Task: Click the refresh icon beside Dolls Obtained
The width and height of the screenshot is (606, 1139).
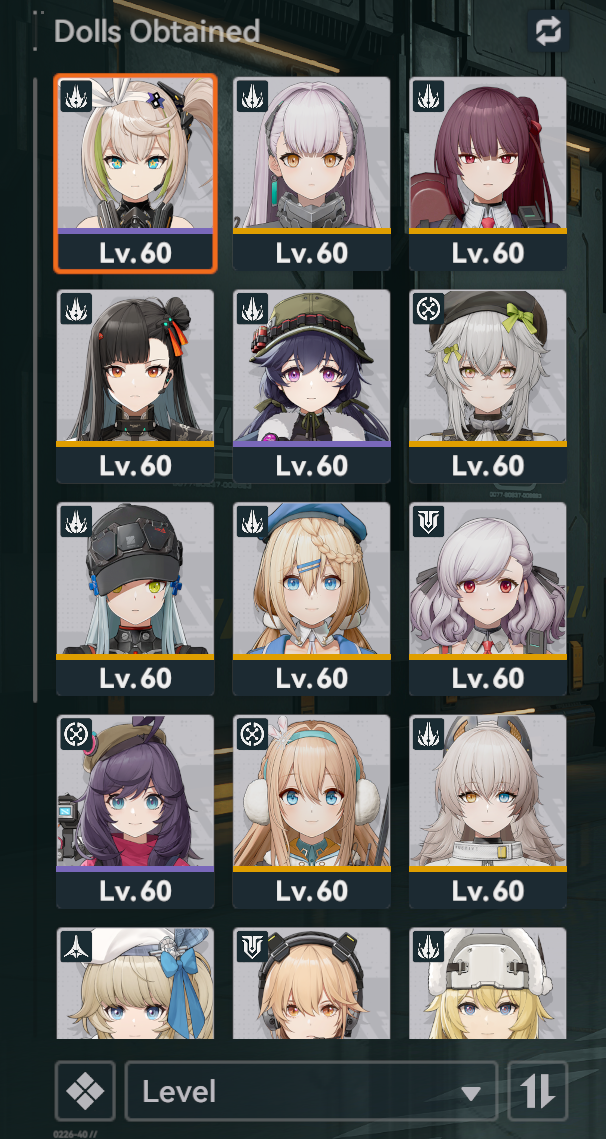Action: pos(547,31)
